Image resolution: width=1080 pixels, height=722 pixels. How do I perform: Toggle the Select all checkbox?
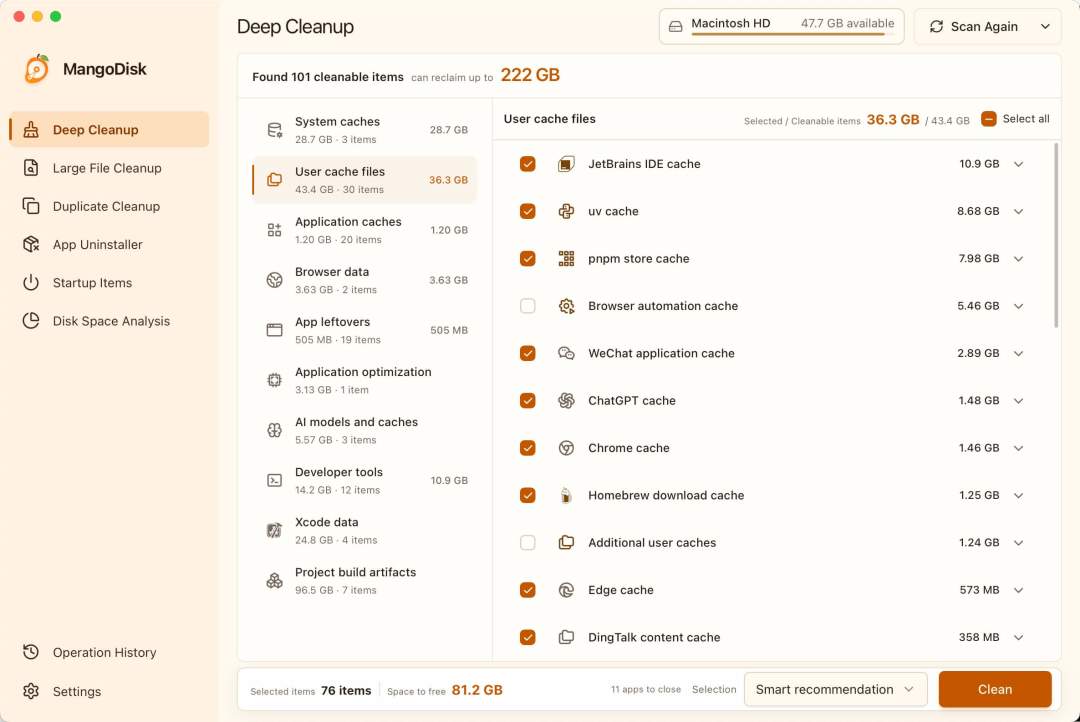click(988, 119)
